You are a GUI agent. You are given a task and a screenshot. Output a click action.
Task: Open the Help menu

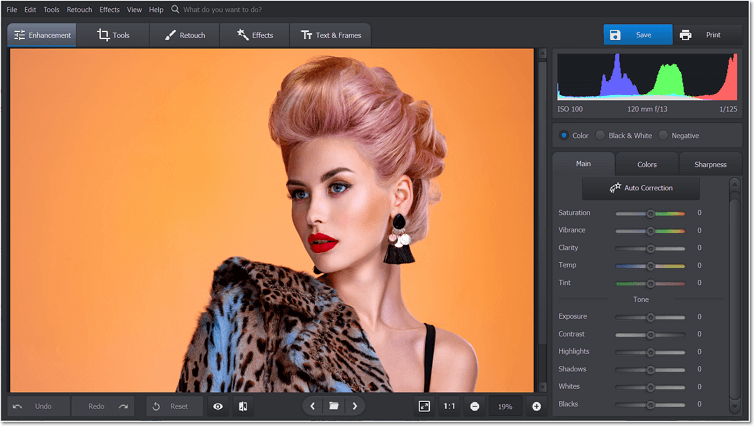(156, 10)
